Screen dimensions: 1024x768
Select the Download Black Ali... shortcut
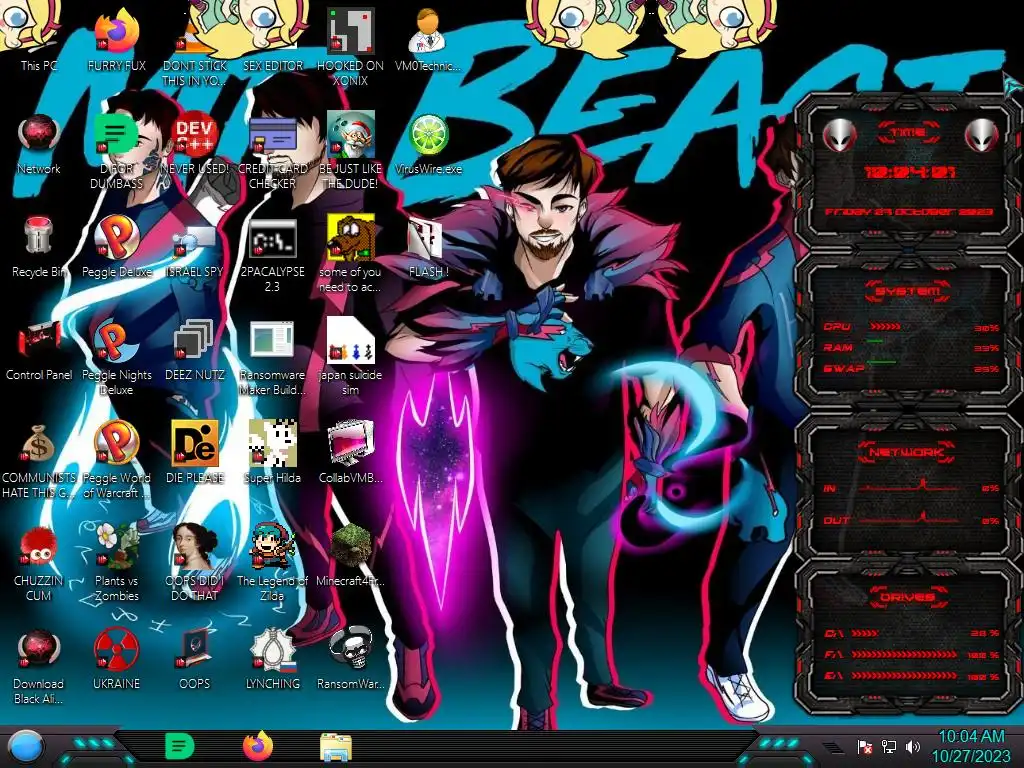39,667
